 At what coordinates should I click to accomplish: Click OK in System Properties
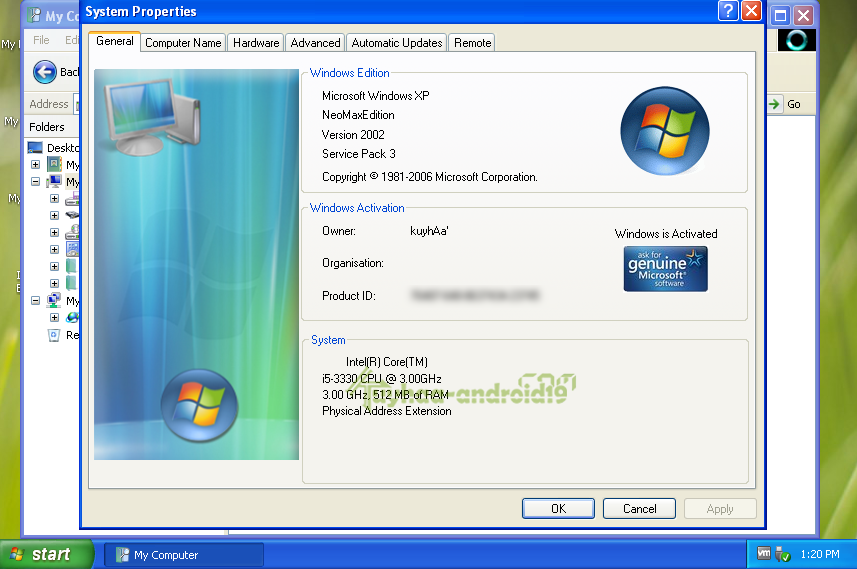[558, 509]
